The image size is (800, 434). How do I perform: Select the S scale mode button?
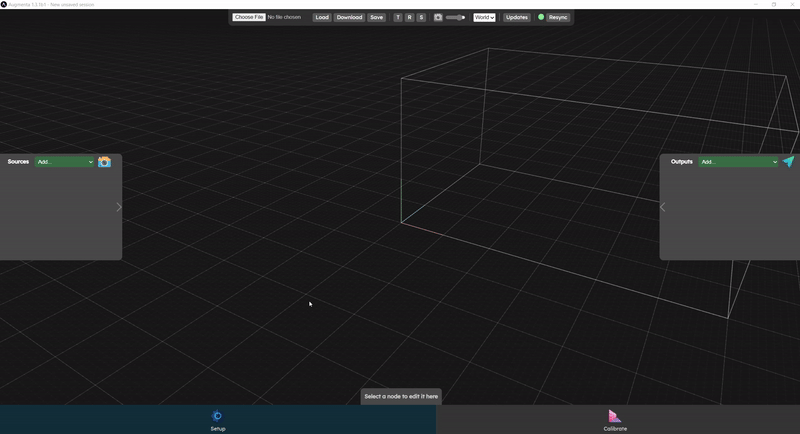point(421,17)
